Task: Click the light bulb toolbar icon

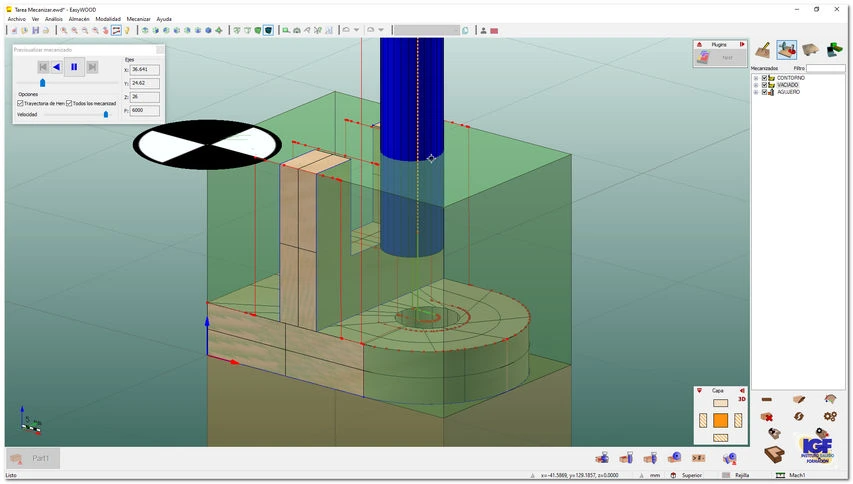Action: 127,30
